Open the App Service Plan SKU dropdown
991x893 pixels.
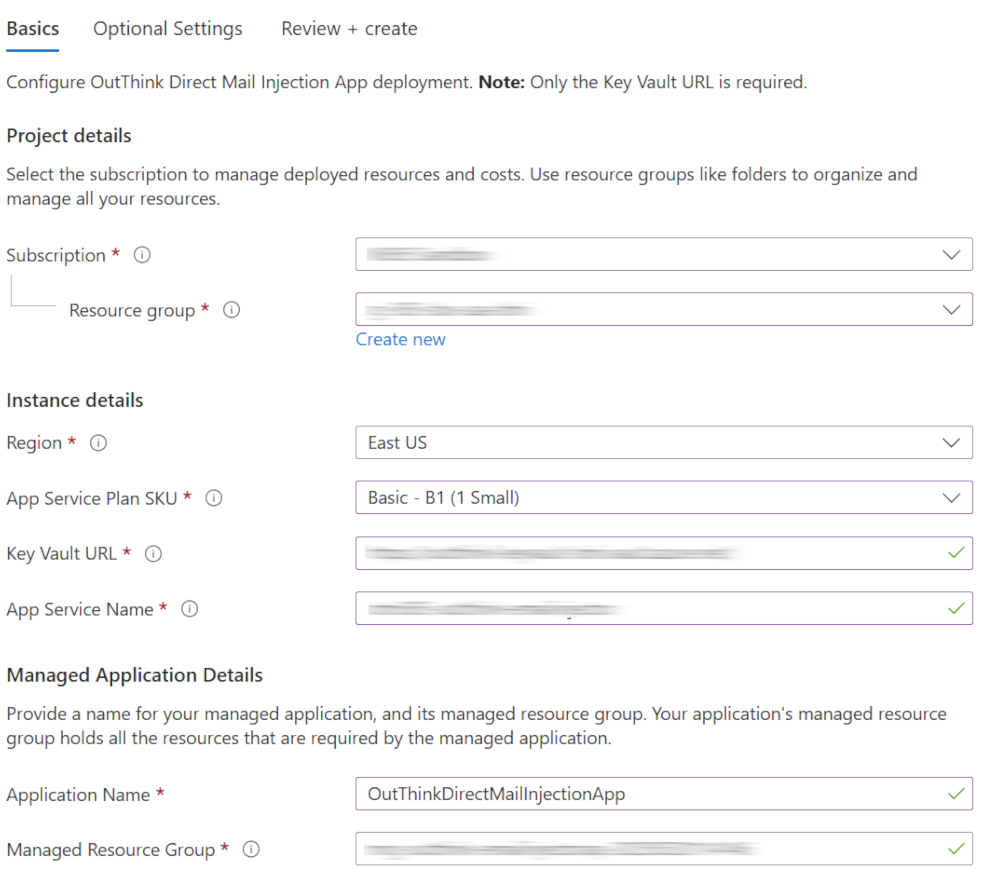pos(664,497)
